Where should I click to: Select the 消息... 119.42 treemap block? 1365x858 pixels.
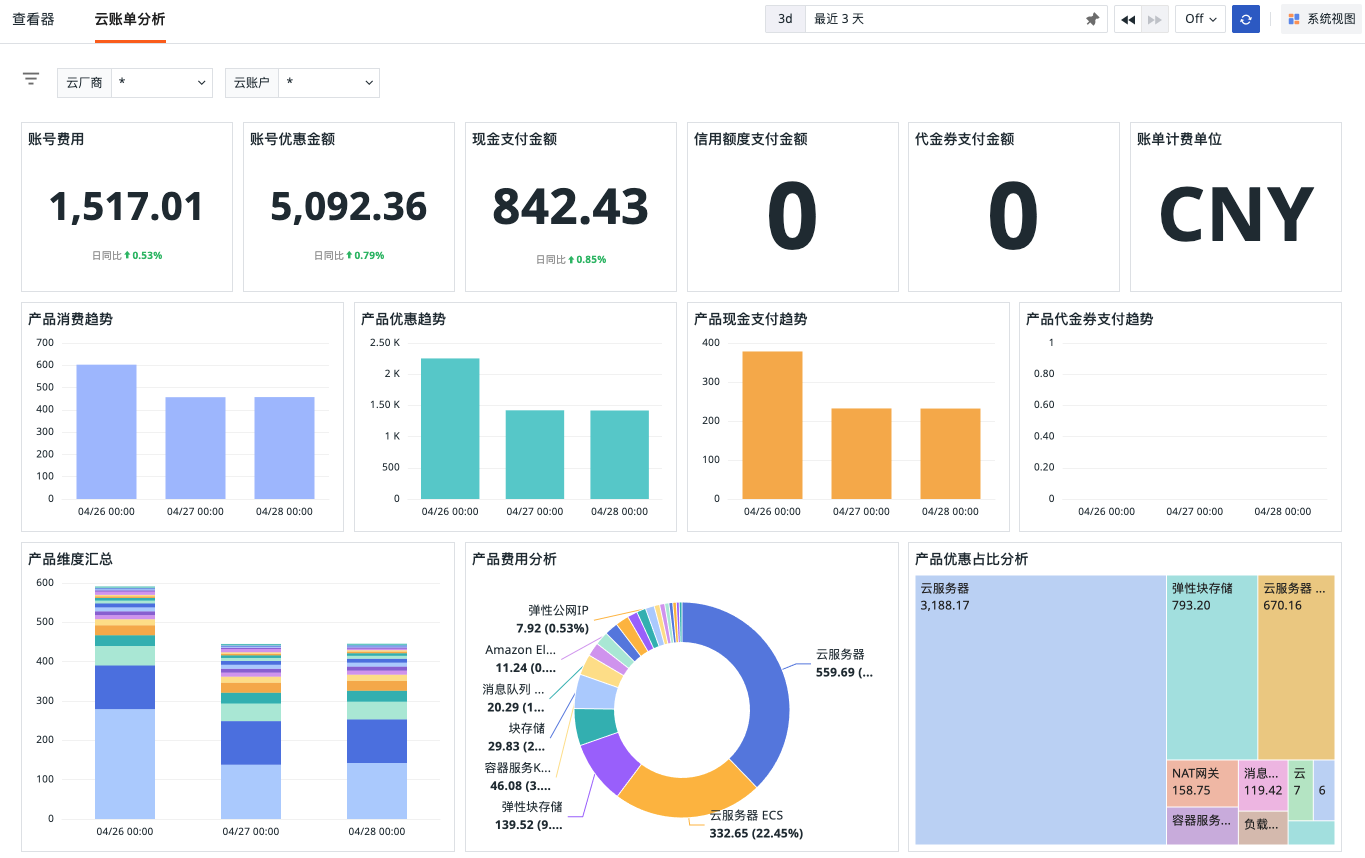click(x=1263, y=785)
